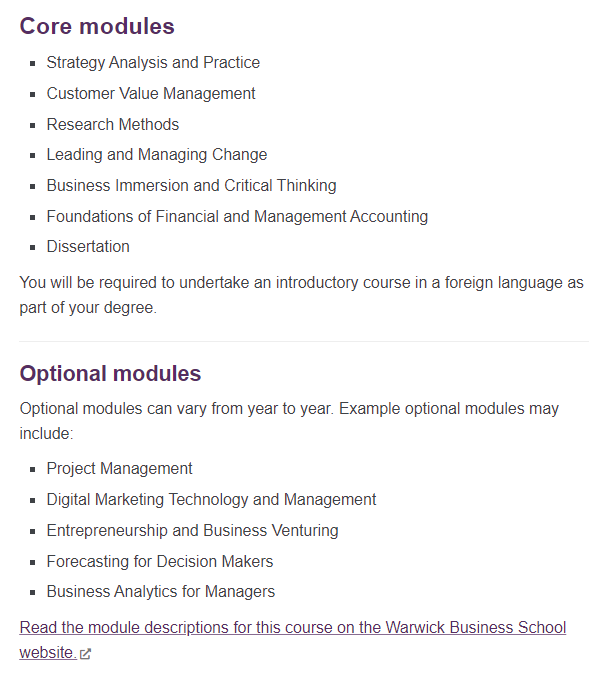Select Strategy Analysis and Practice list item

(153, 63)
